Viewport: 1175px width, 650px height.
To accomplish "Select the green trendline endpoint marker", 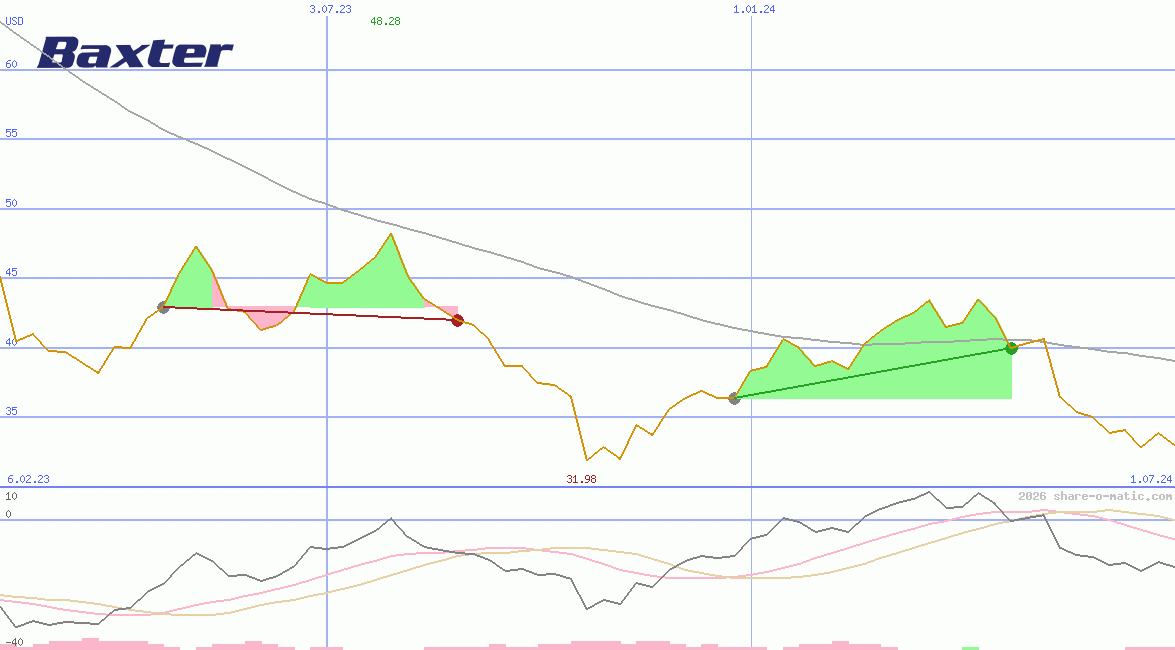I will point(1011,348).
